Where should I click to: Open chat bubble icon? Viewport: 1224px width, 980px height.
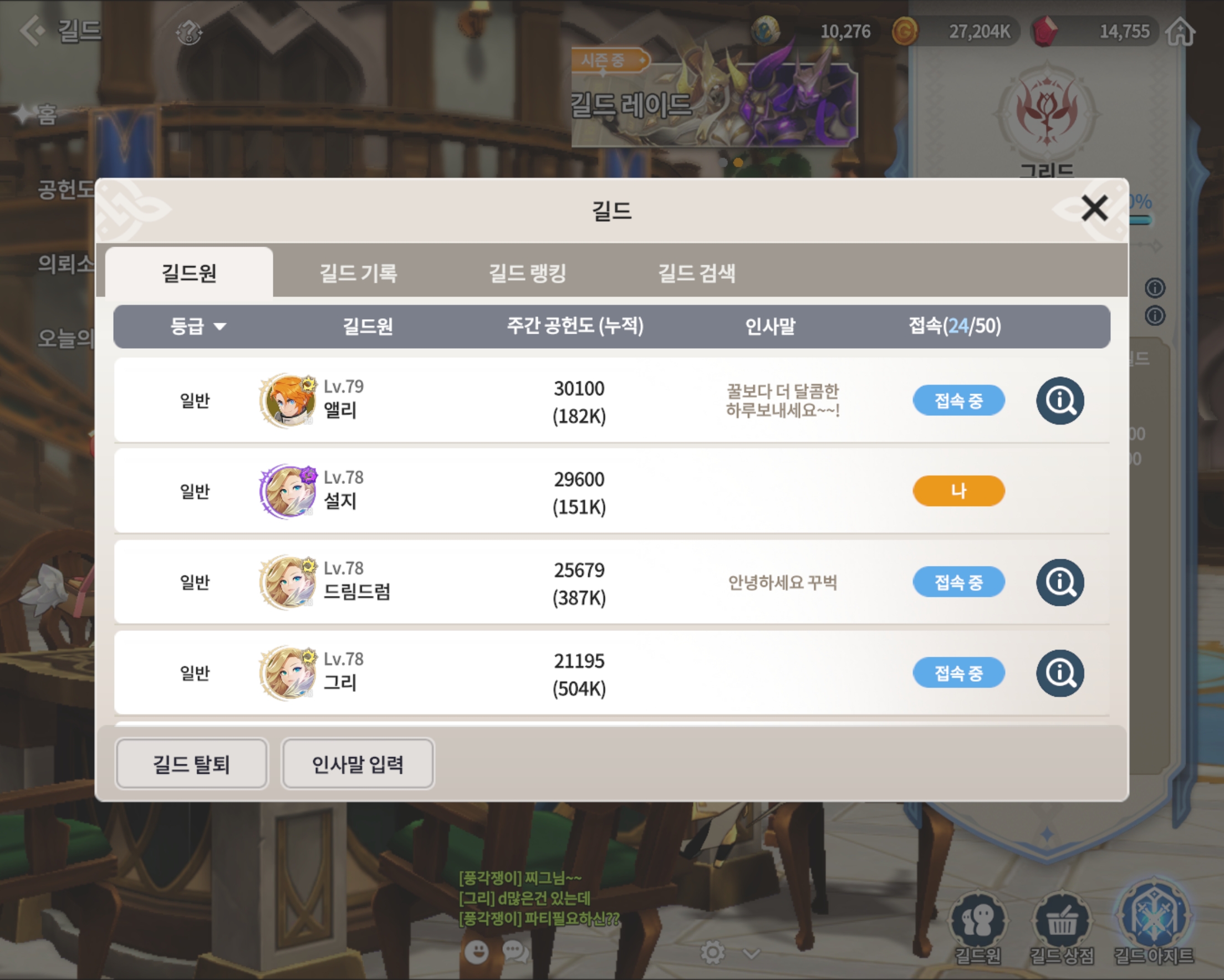point(516,952)
